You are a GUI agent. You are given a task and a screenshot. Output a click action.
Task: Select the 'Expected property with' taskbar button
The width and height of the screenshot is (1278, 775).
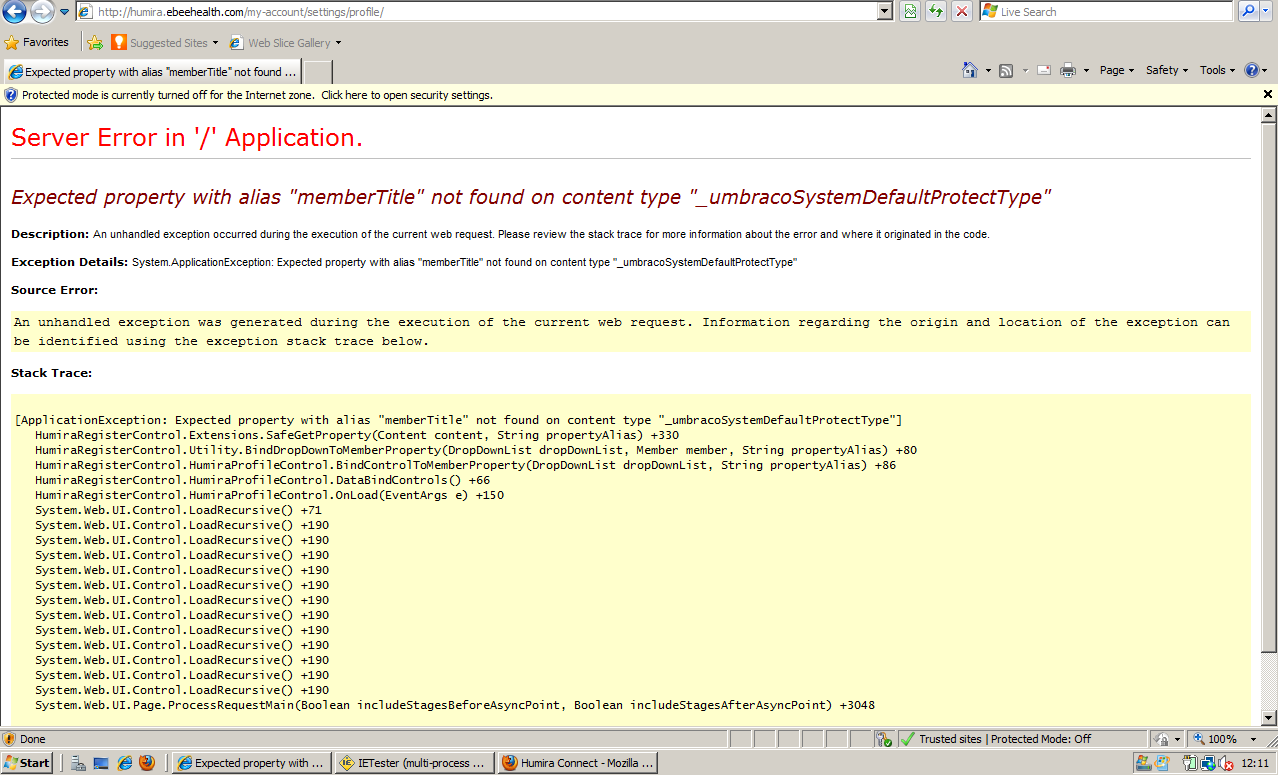click(252, 763)
